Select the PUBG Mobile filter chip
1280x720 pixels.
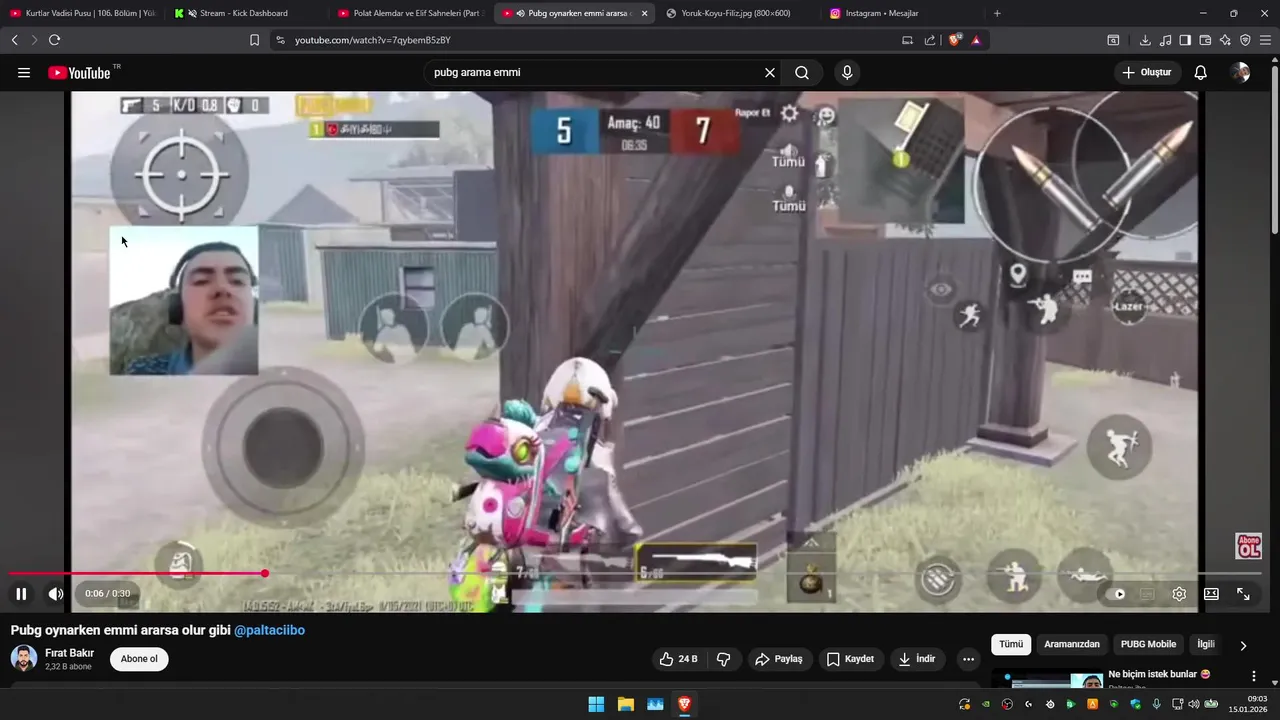1148,645
